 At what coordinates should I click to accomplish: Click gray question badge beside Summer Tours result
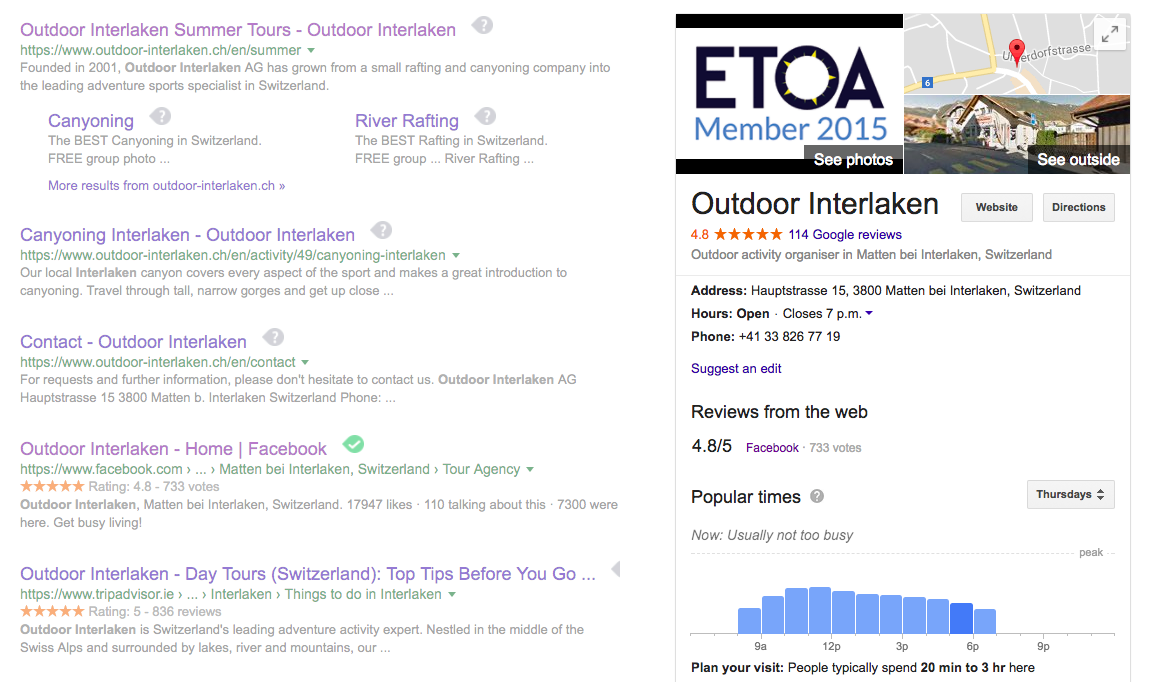(x=483, y=26)
